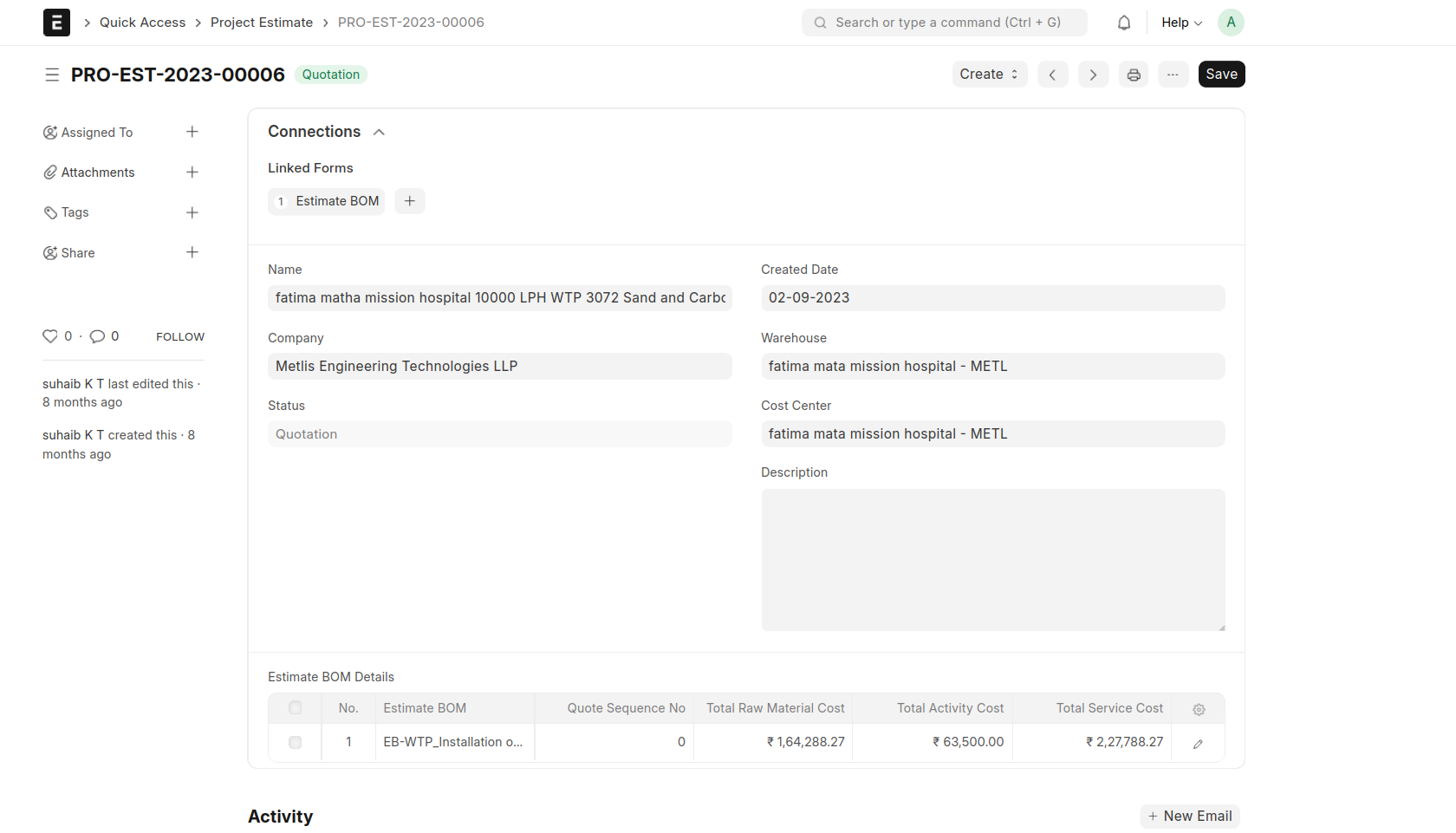Navigate to Project Estimate breadcrumb
Image resolution: width=1456 pixels, height=833 pixels.
tap(261, 23)
